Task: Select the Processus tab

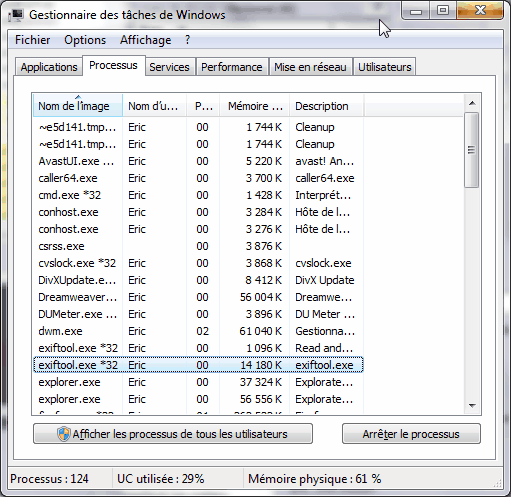Action: click(x=113, y=65)
